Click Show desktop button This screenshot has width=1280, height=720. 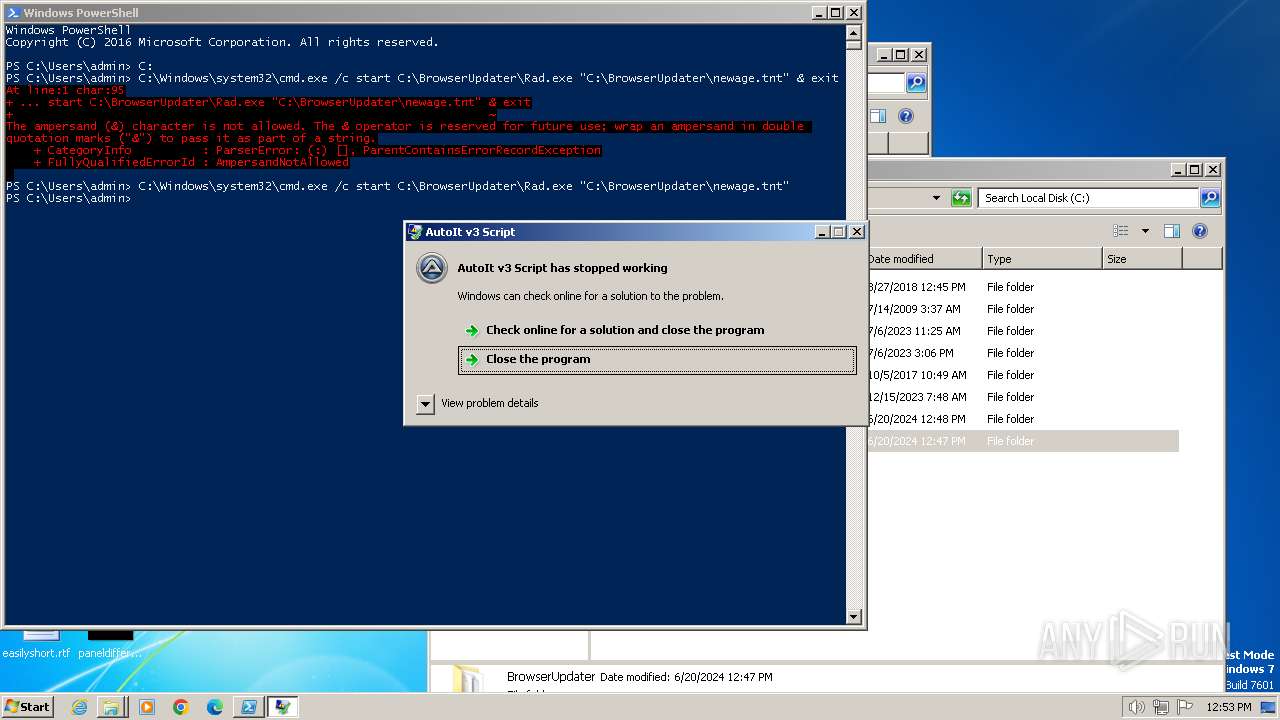coord(1270,707)
